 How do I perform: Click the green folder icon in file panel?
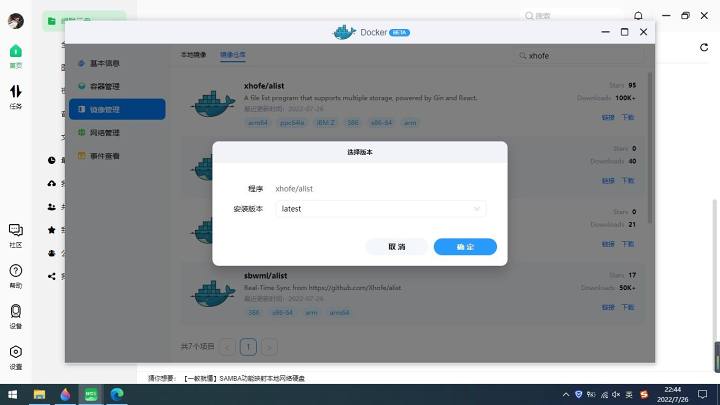click(x=51, y=21)
